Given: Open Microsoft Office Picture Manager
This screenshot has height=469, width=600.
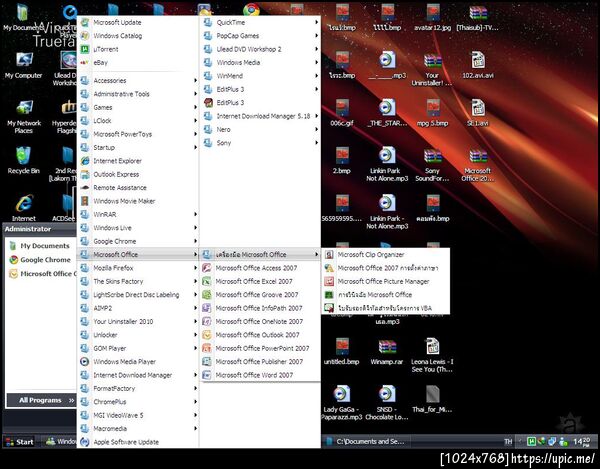Looking at the screenshot, I should coord(386,281).
